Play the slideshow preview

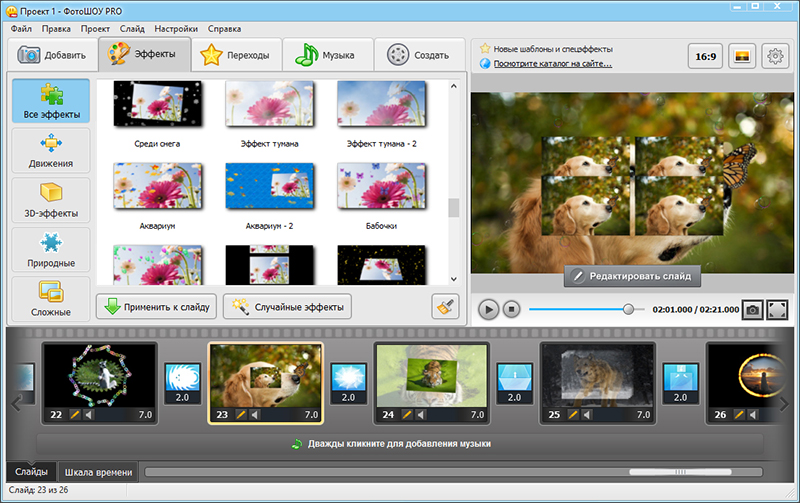(x=488, y=309)
